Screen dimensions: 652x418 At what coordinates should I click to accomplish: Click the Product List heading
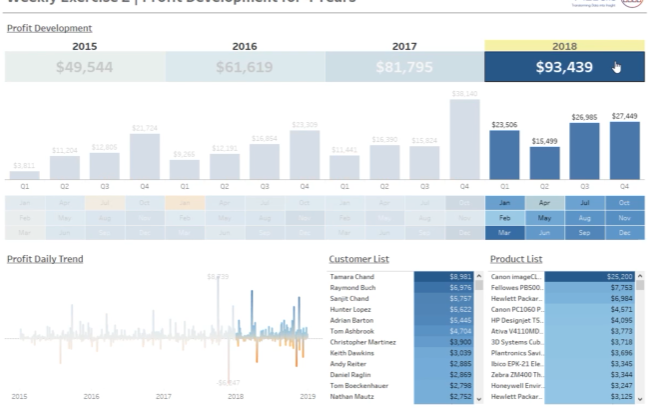pos(516,259)
